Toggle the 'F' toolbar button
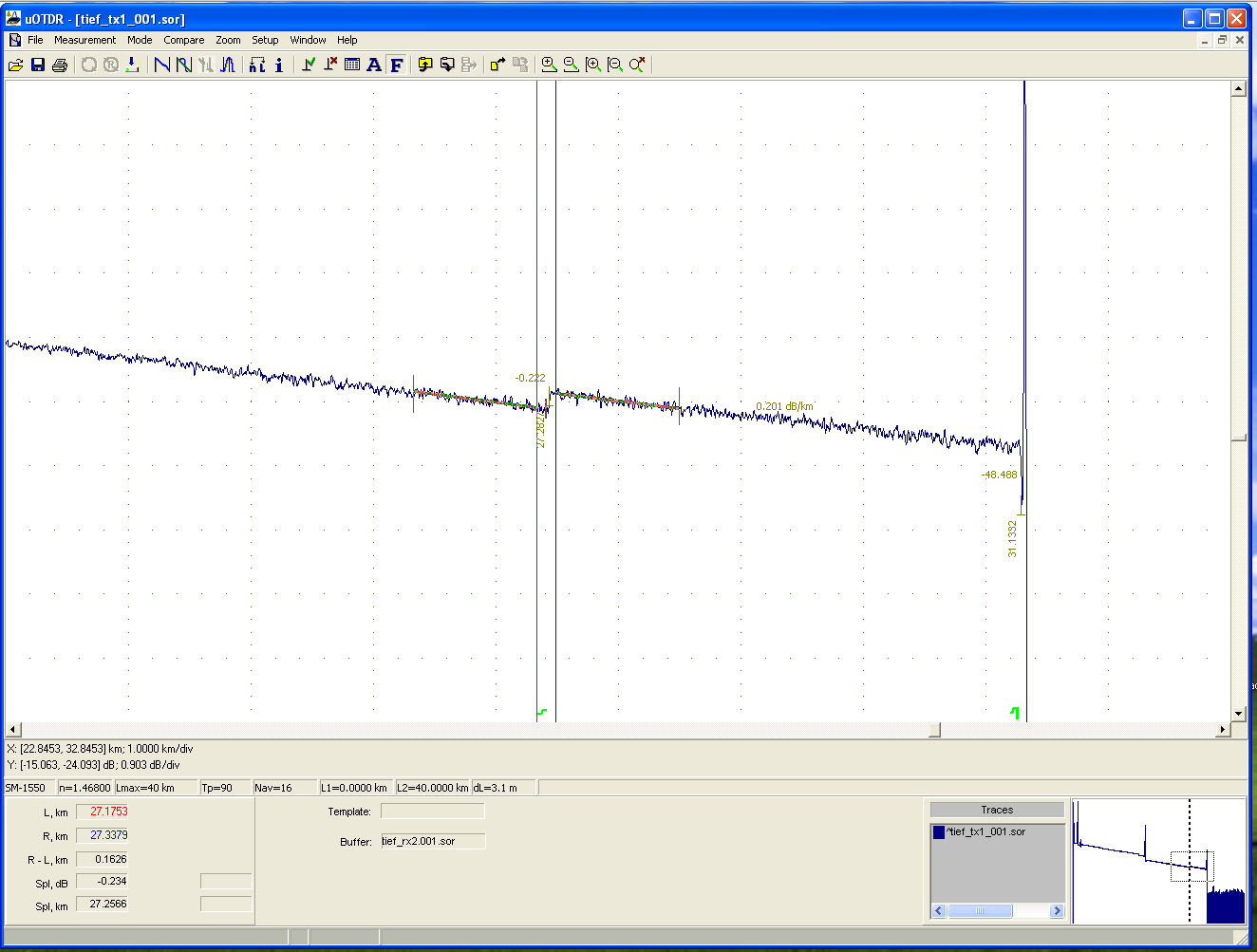This screenshot has width=1257, height=952. pyautogui.click(x=397, y=65)
